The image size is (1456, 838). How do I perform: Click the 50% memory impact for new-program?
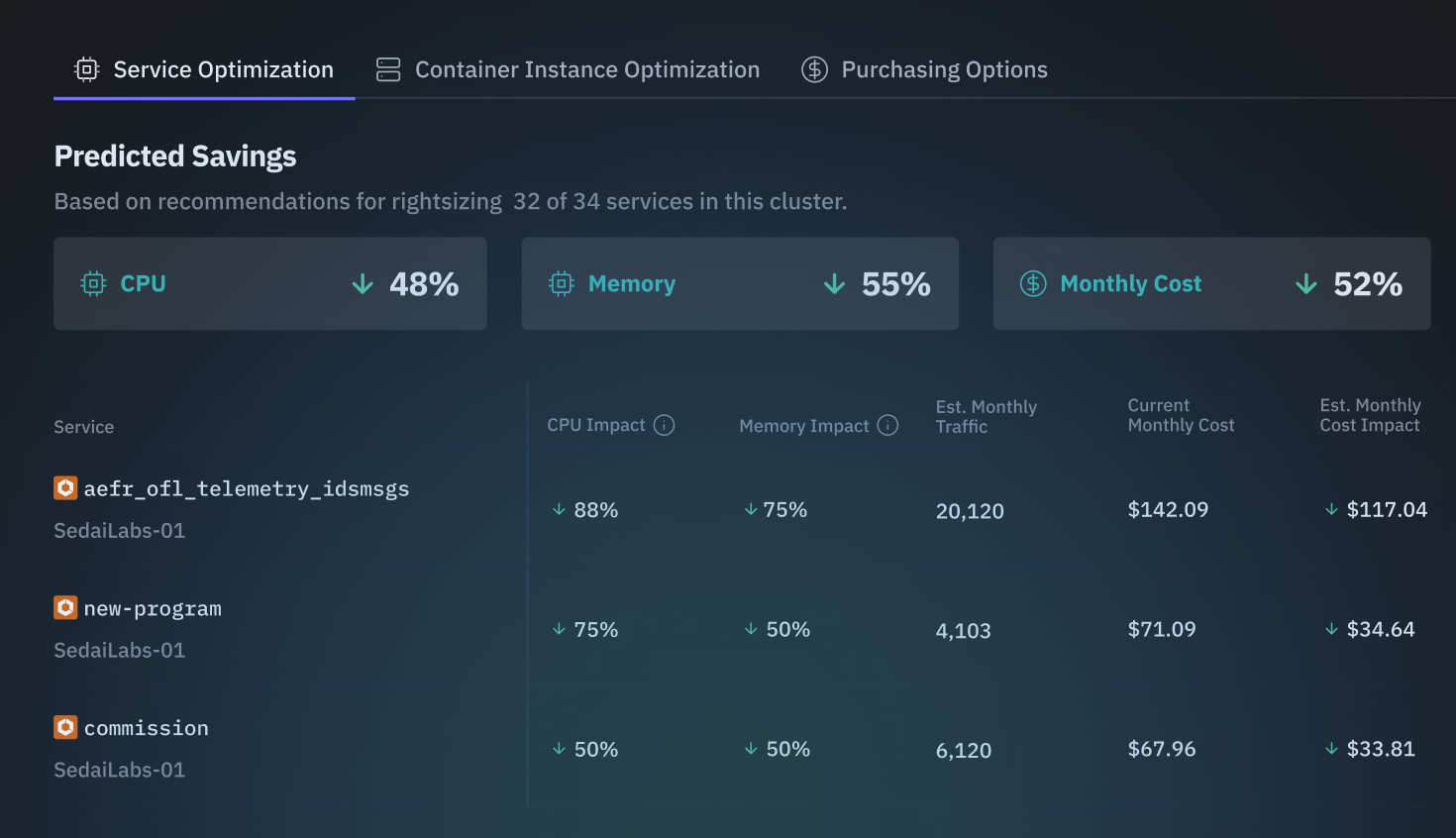coord(788,629)
